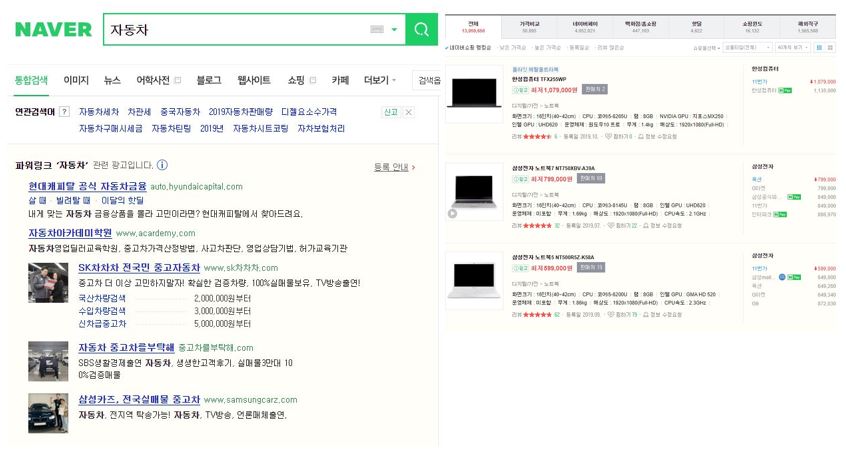Switch to grid view icon
The image size is (846, 452).
click(830, 47)
